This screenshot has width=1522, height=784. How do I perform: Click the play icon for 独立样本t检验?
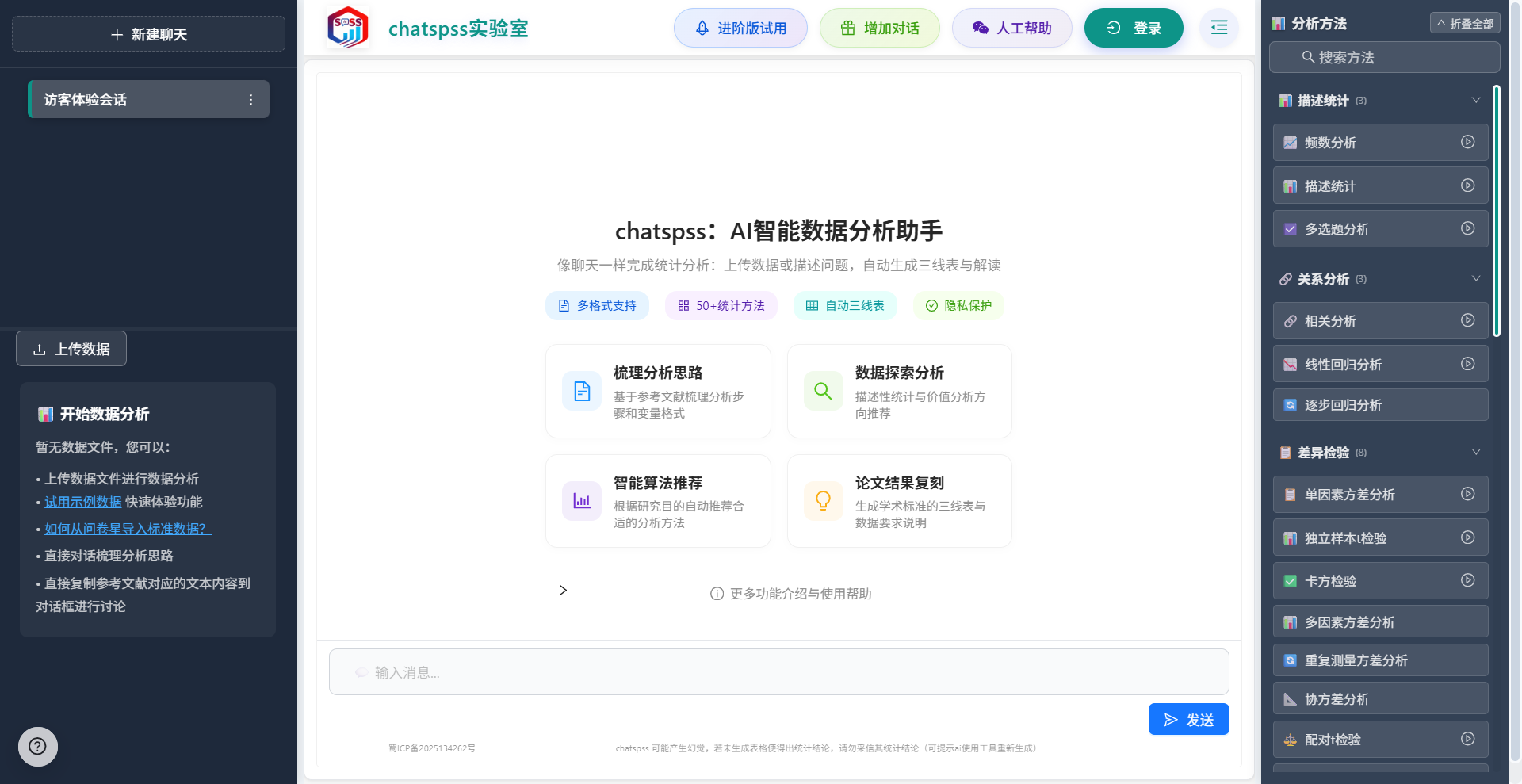[1468, 537]
